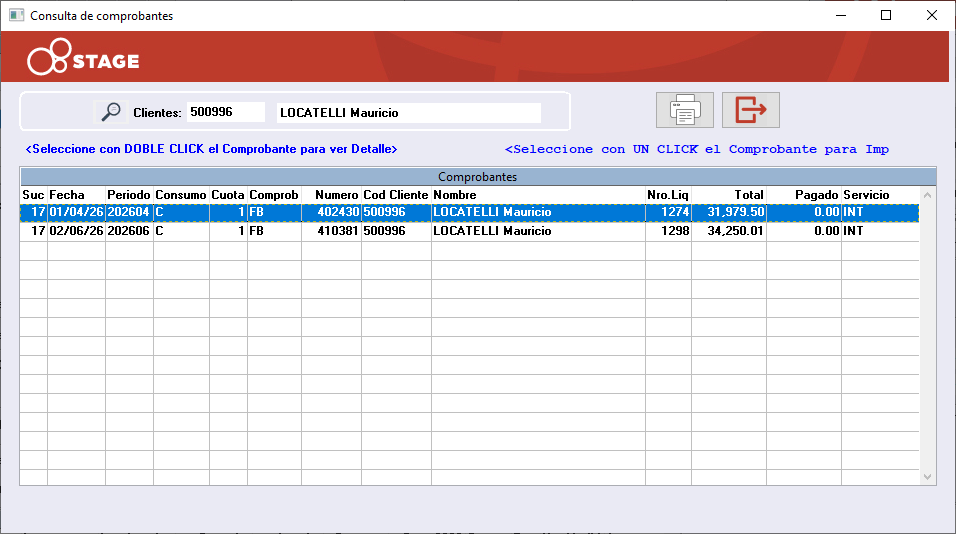
Task: Click the printer icon button
Action: (685, 110)
